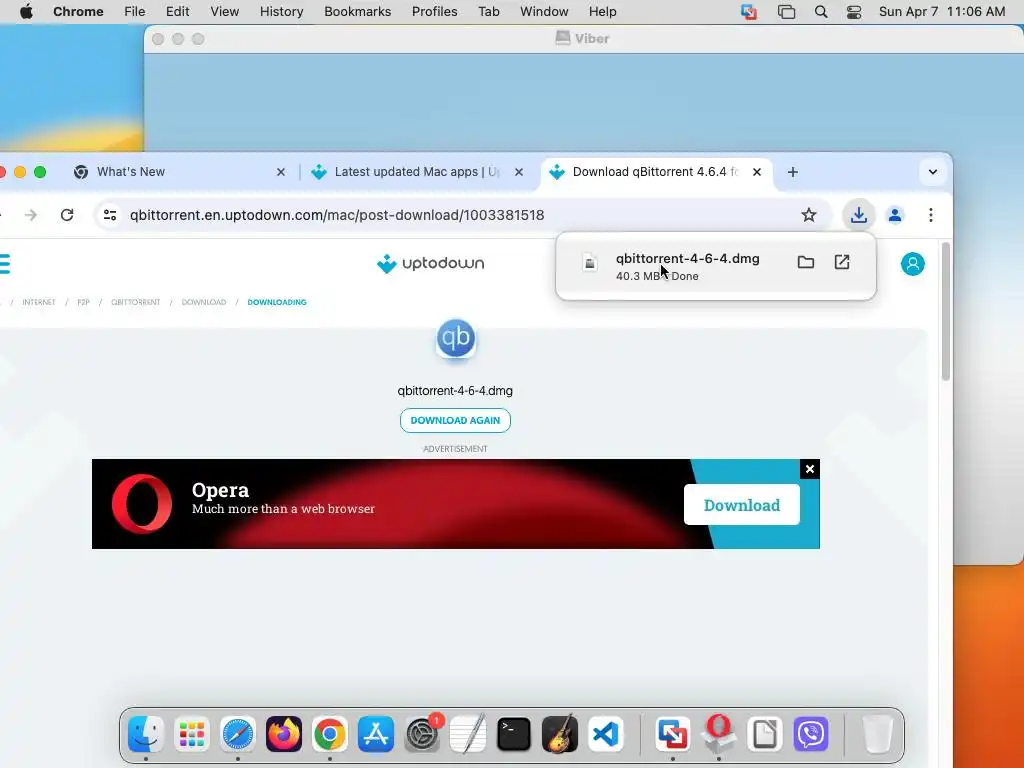Open a new Chrome tab
Image resolution: width=1024 pixels, height=768 pixels.
pos(792,172)
